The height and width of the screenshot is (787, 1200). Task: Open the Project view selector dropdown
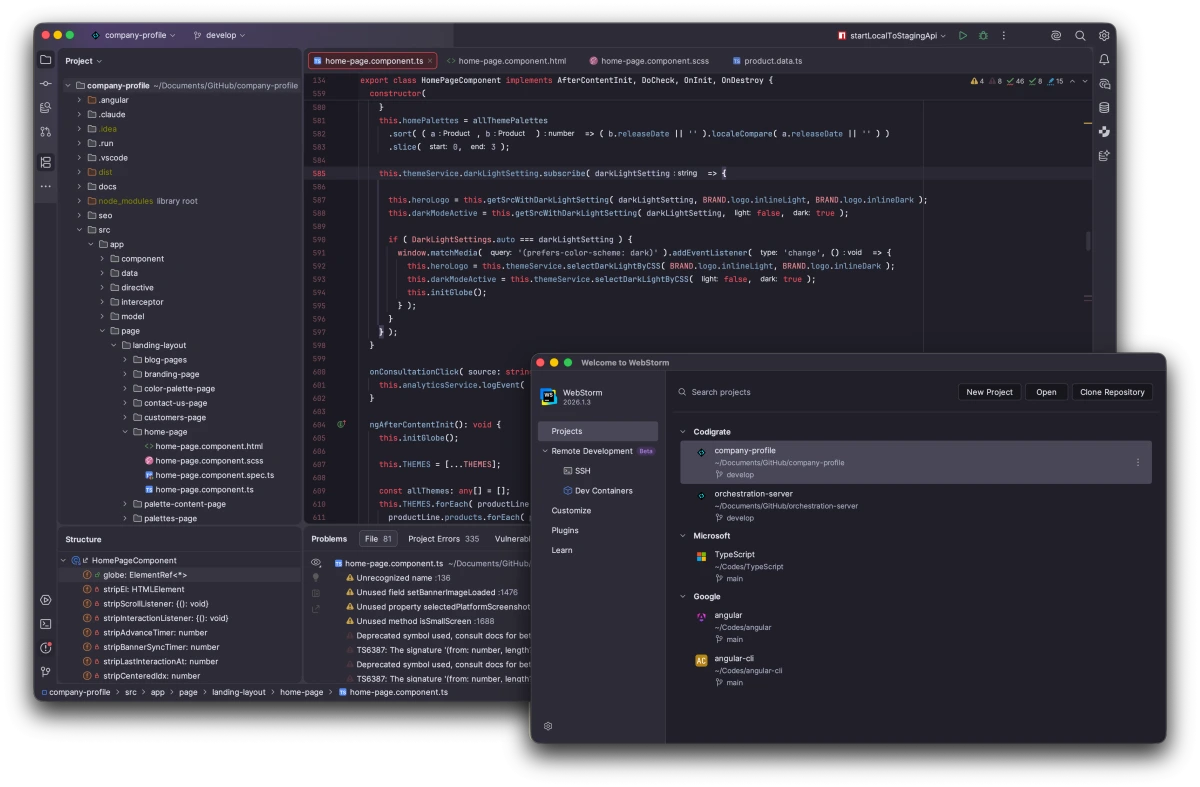point(83,61)
